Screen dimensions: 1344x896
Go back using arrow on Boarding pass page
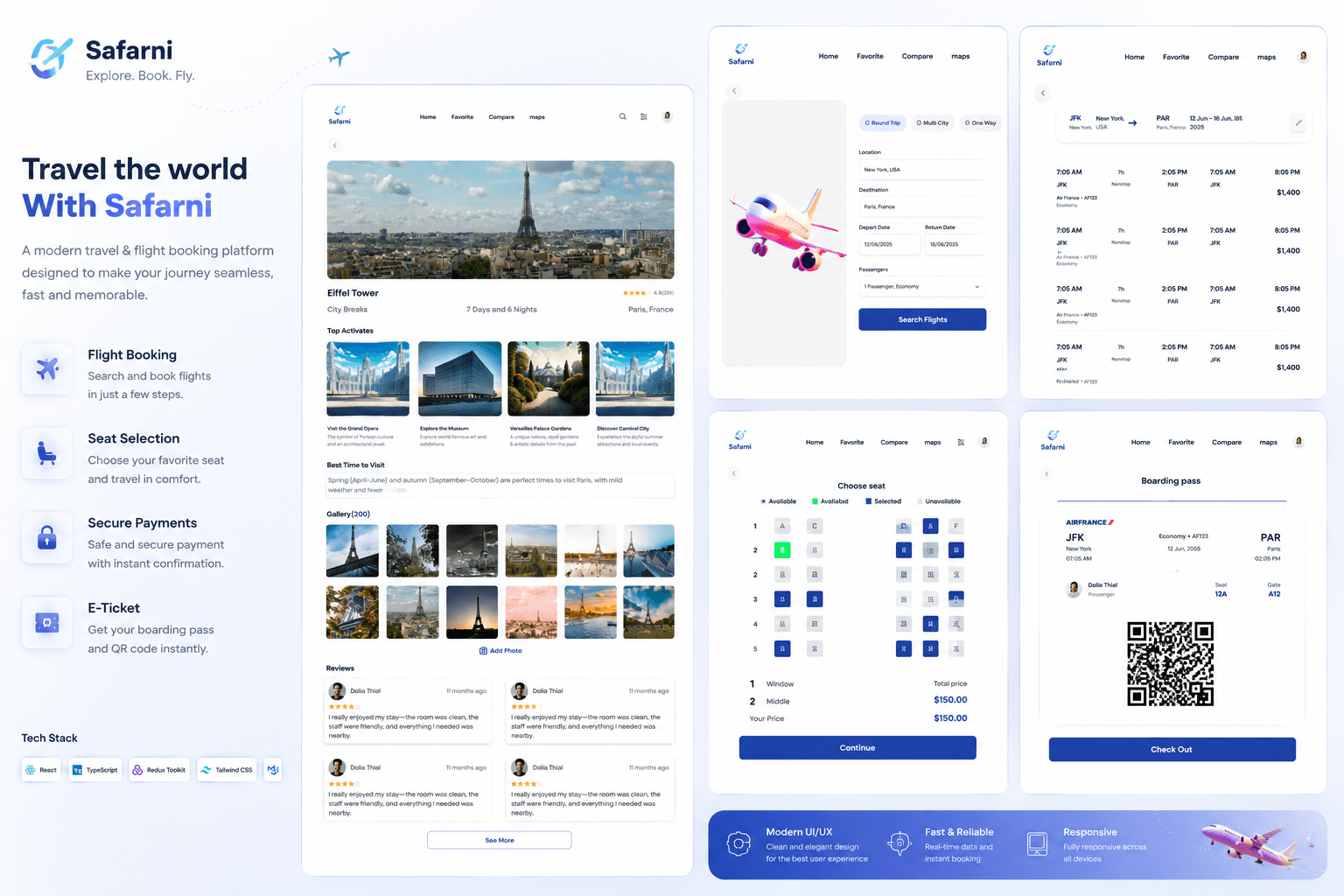point(1046,473)
